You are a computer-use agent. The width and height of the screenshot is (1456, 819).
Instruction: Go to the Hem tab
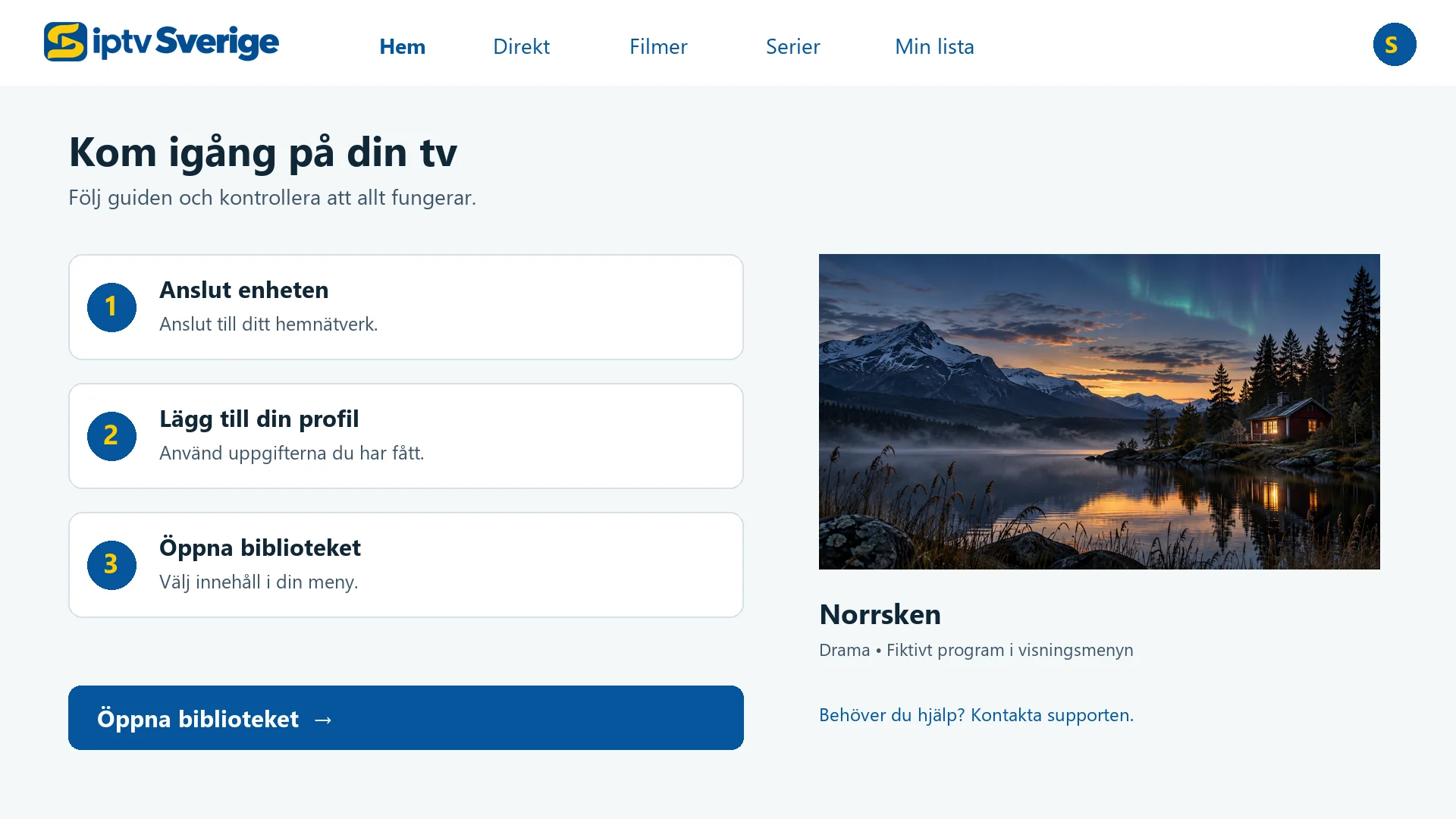[x=402, y=46]
